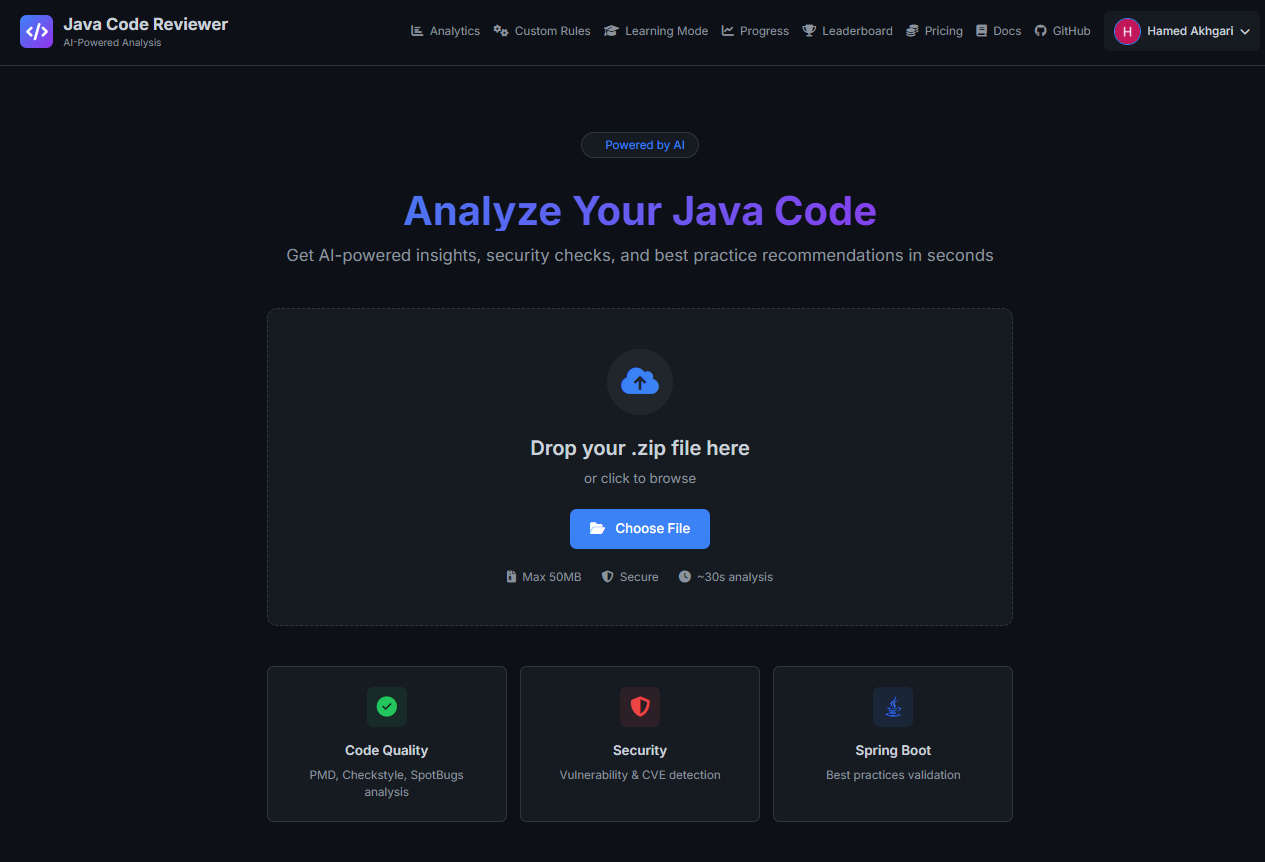The width and height of the screenshot is (1265, 862).
Task: Click the Spring Boot Java cup icon
Action: (x=892, y=707)
